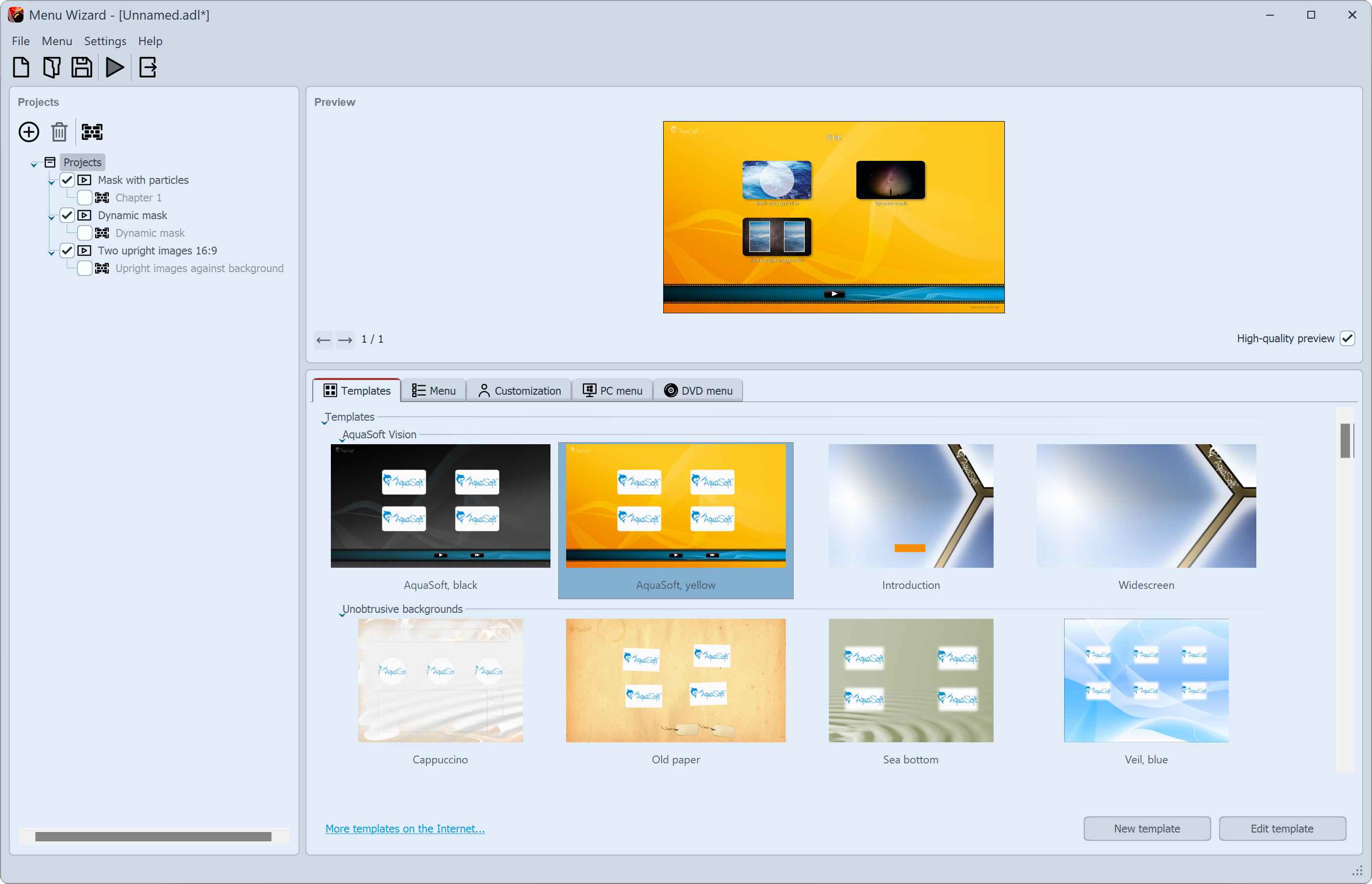Click the Export/Save As icon
This screenshot has height=884, width=1372.
(147, 68)
